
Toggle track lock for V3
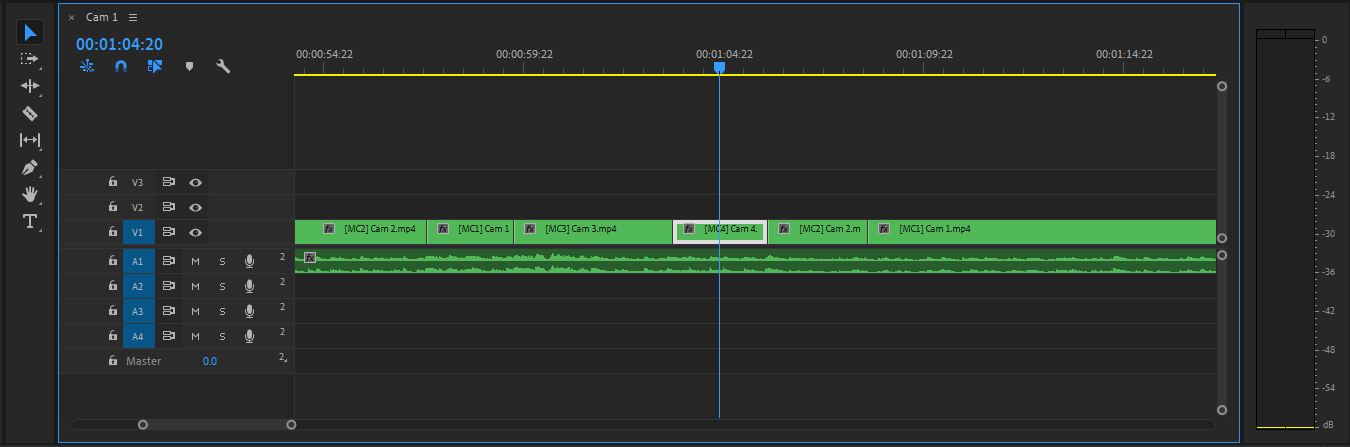tap(113, 182)
